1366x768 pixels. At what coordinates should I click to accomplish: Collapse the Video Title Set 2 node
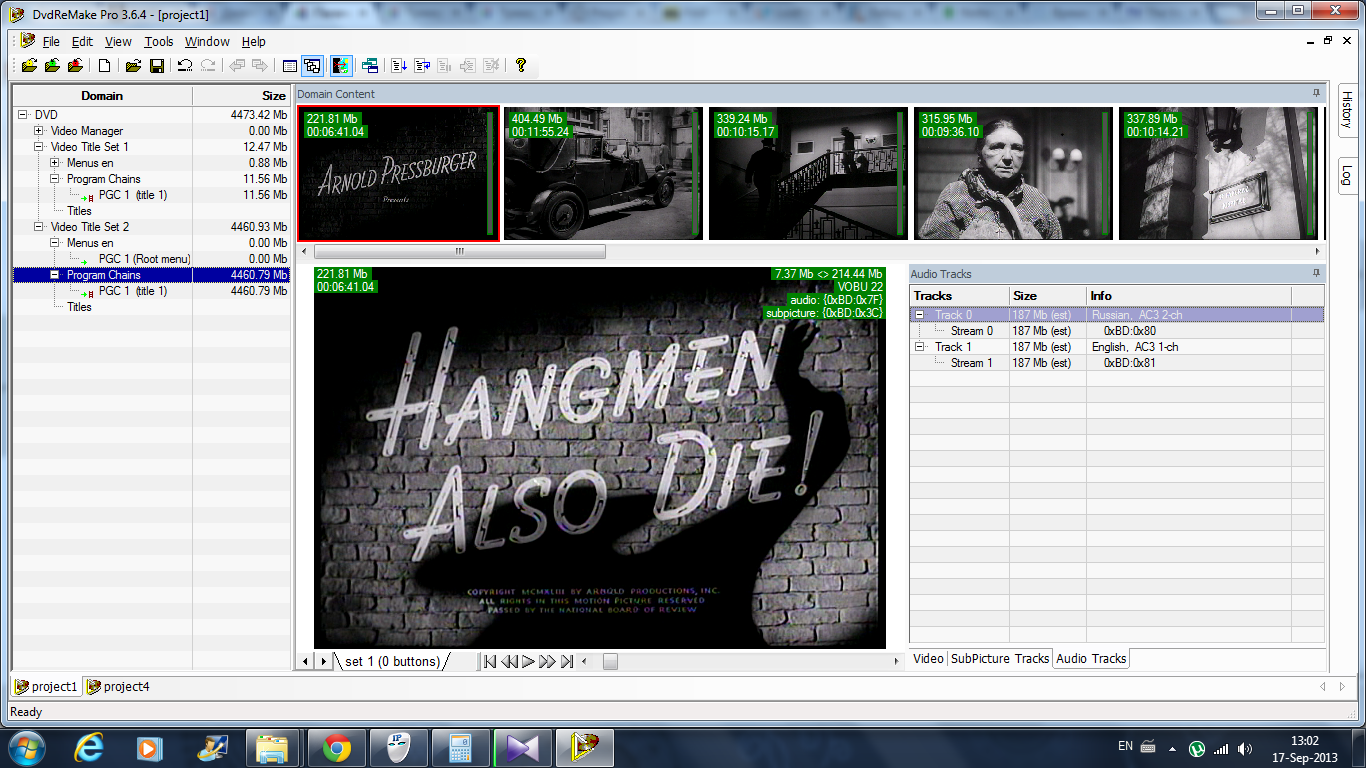[x=39, y=227]
